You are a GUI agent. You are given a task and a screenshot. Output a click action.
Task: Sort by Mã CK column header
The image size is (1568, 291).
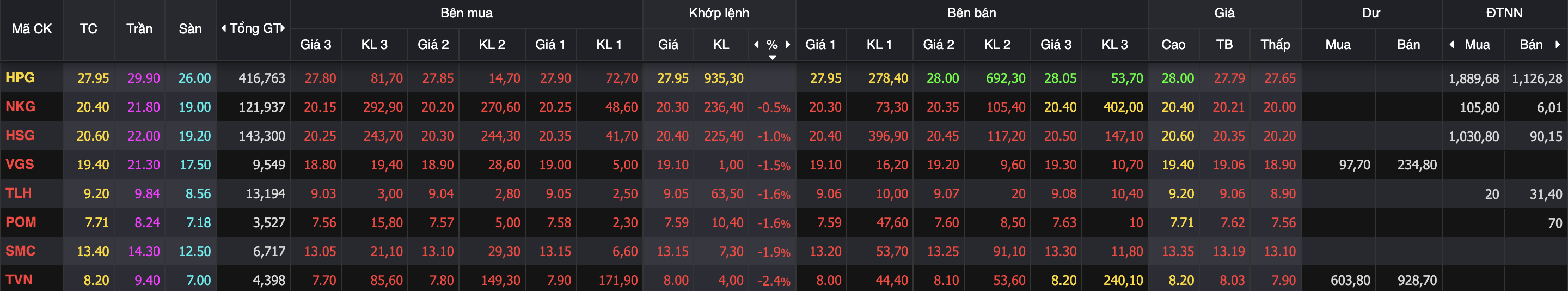pos(32,29)
